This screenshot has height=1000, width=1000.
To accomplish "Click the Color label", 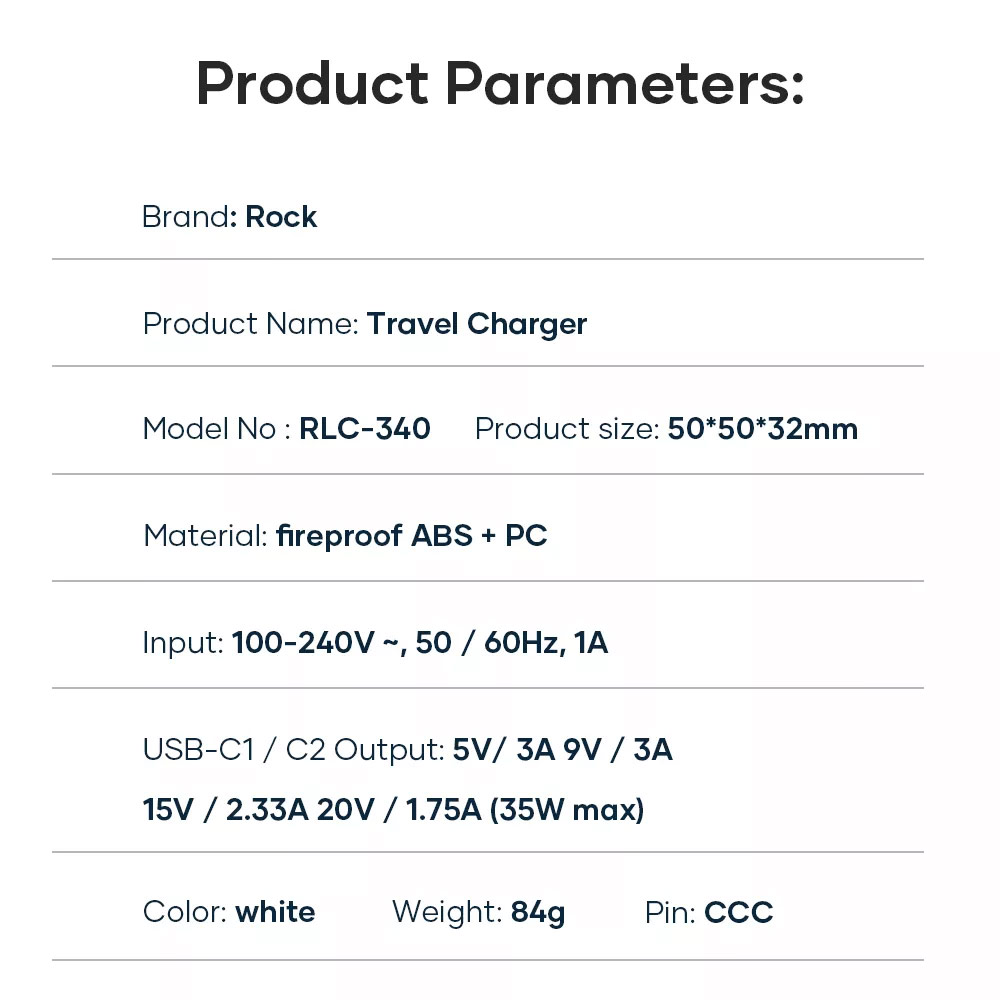I will (x=185, y=912).
